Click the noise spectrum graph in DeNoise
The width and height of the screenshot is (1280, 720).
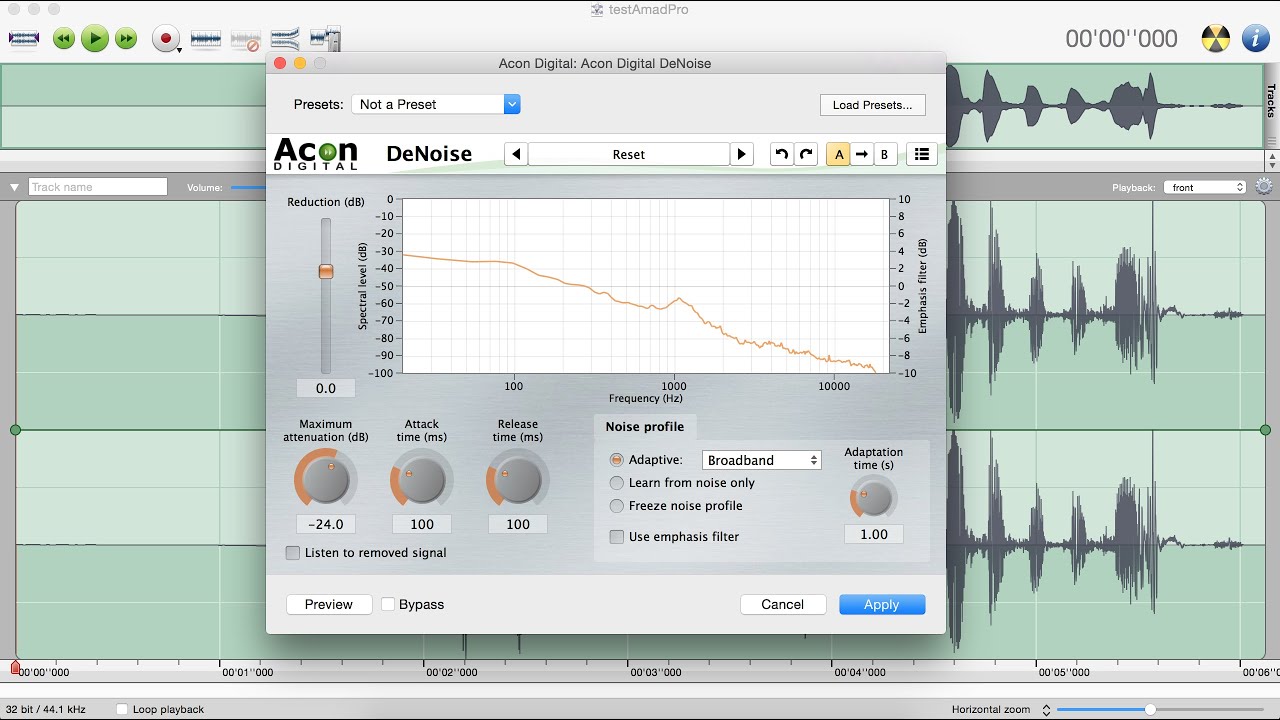tap(645, 286)
